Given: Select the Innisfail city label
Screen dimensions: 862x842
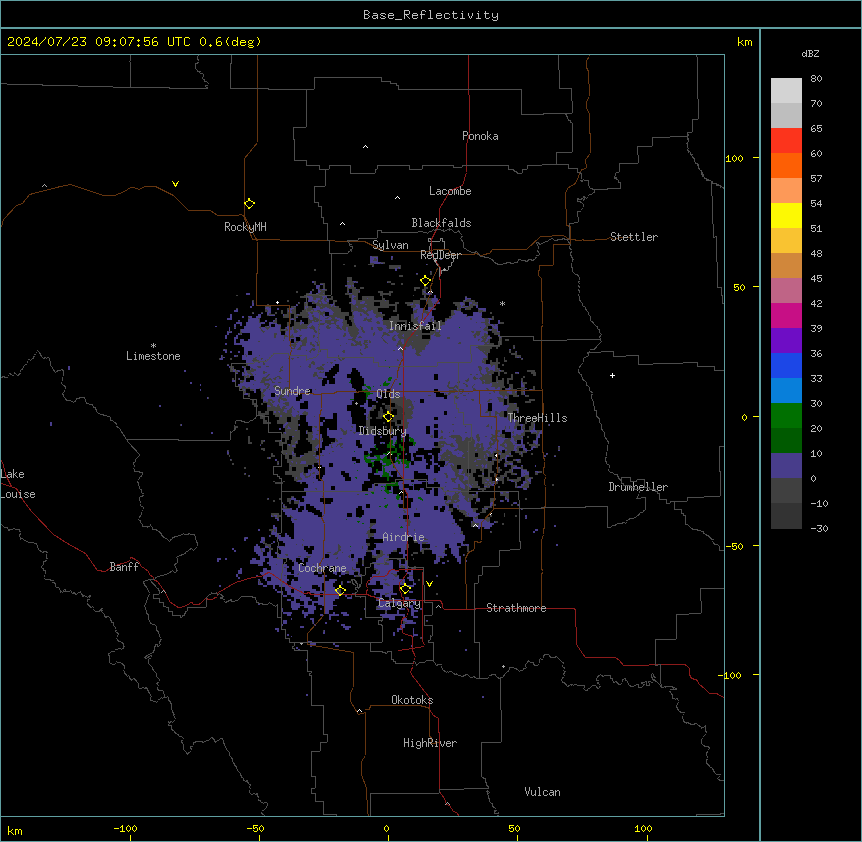Looking at the screenshot, I should coord(415,326).
